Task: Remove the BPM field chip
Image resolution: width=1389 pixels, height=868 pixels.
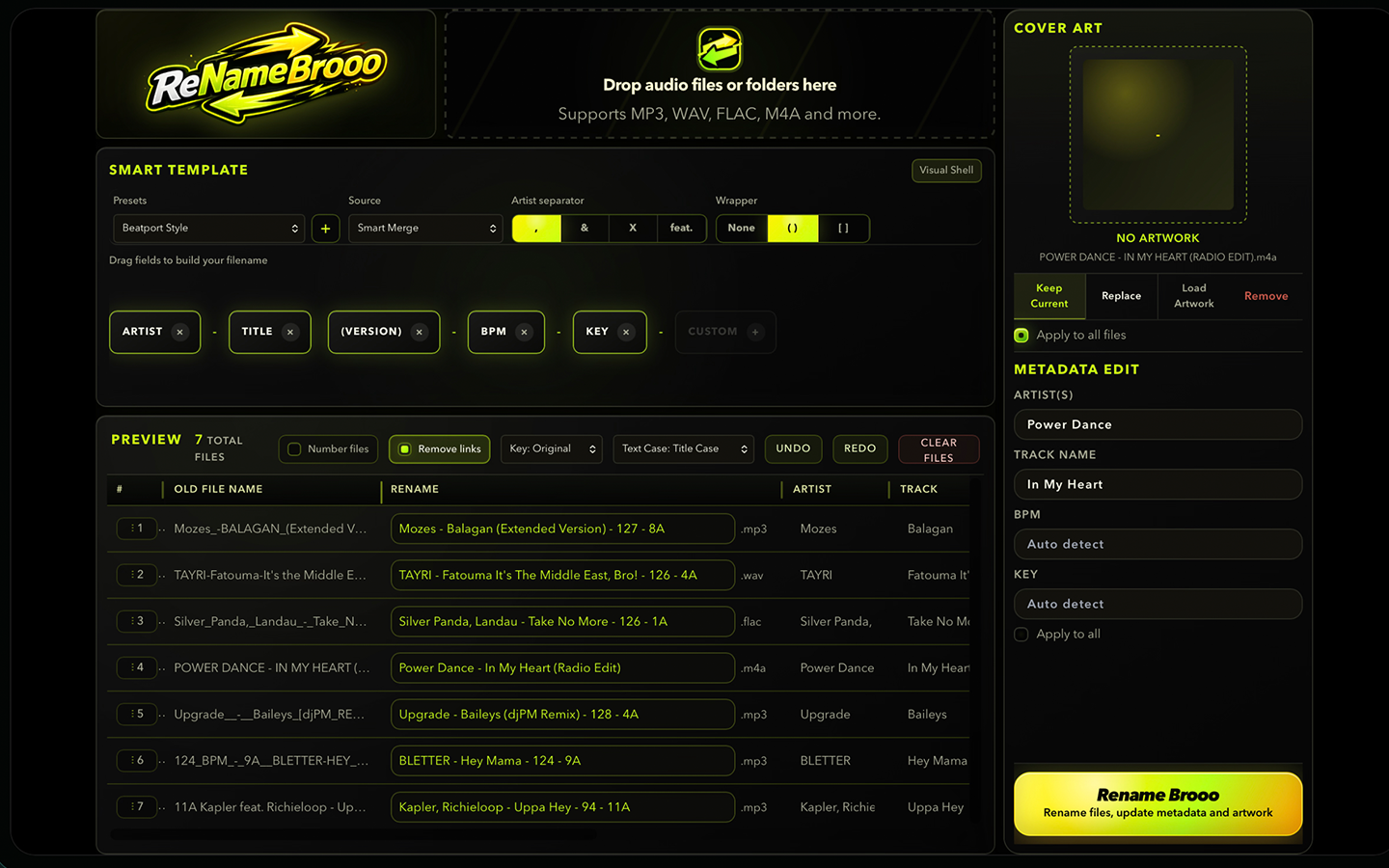Action: pyautogui.click(x=524, y=332)
